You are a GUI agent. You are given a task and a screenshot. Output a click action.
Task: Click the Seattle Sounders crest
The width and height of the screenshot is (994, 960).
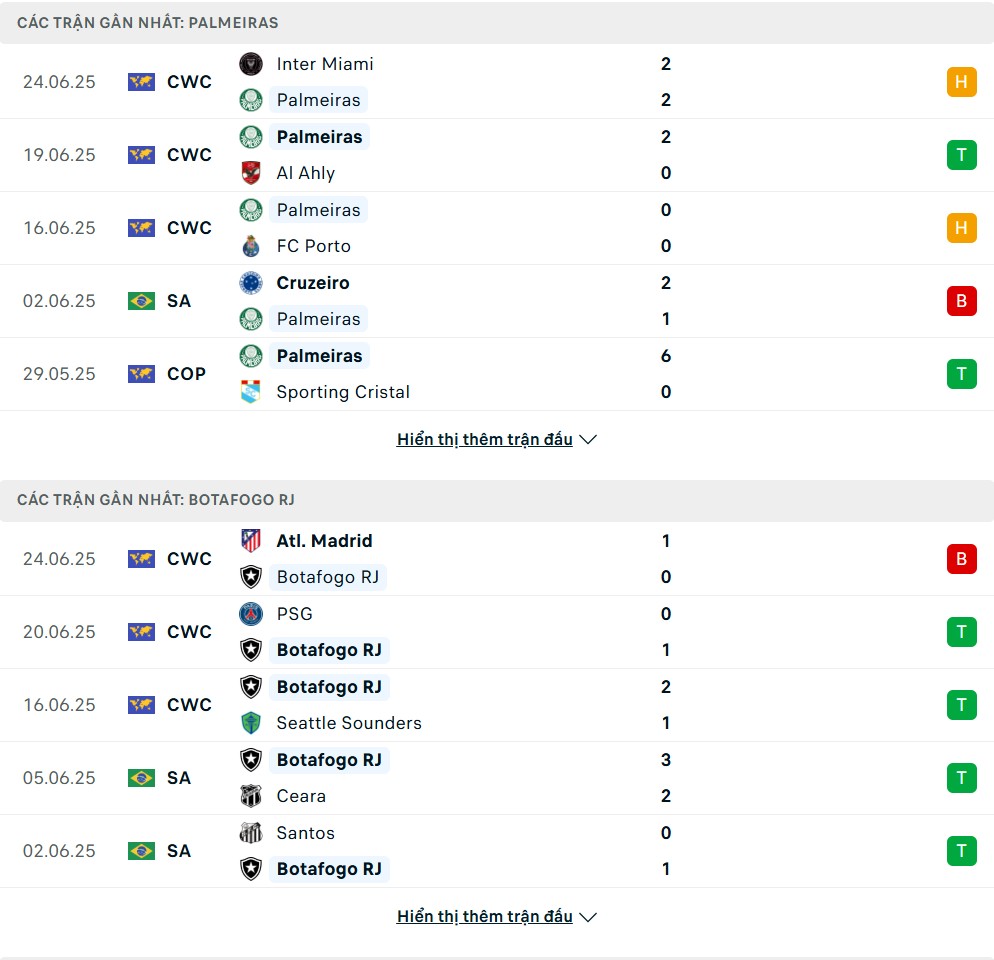(x=251, y=723)
